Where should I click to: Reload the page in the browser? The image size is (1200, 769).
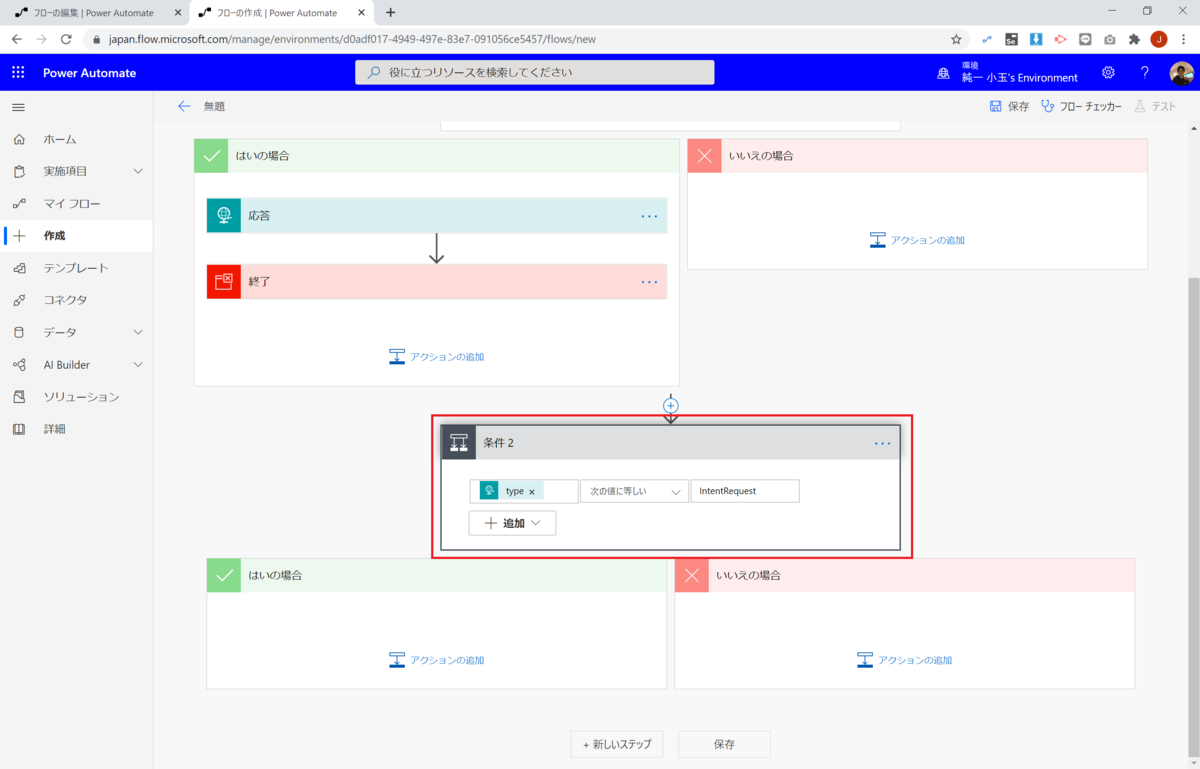[x=66, y=39]
